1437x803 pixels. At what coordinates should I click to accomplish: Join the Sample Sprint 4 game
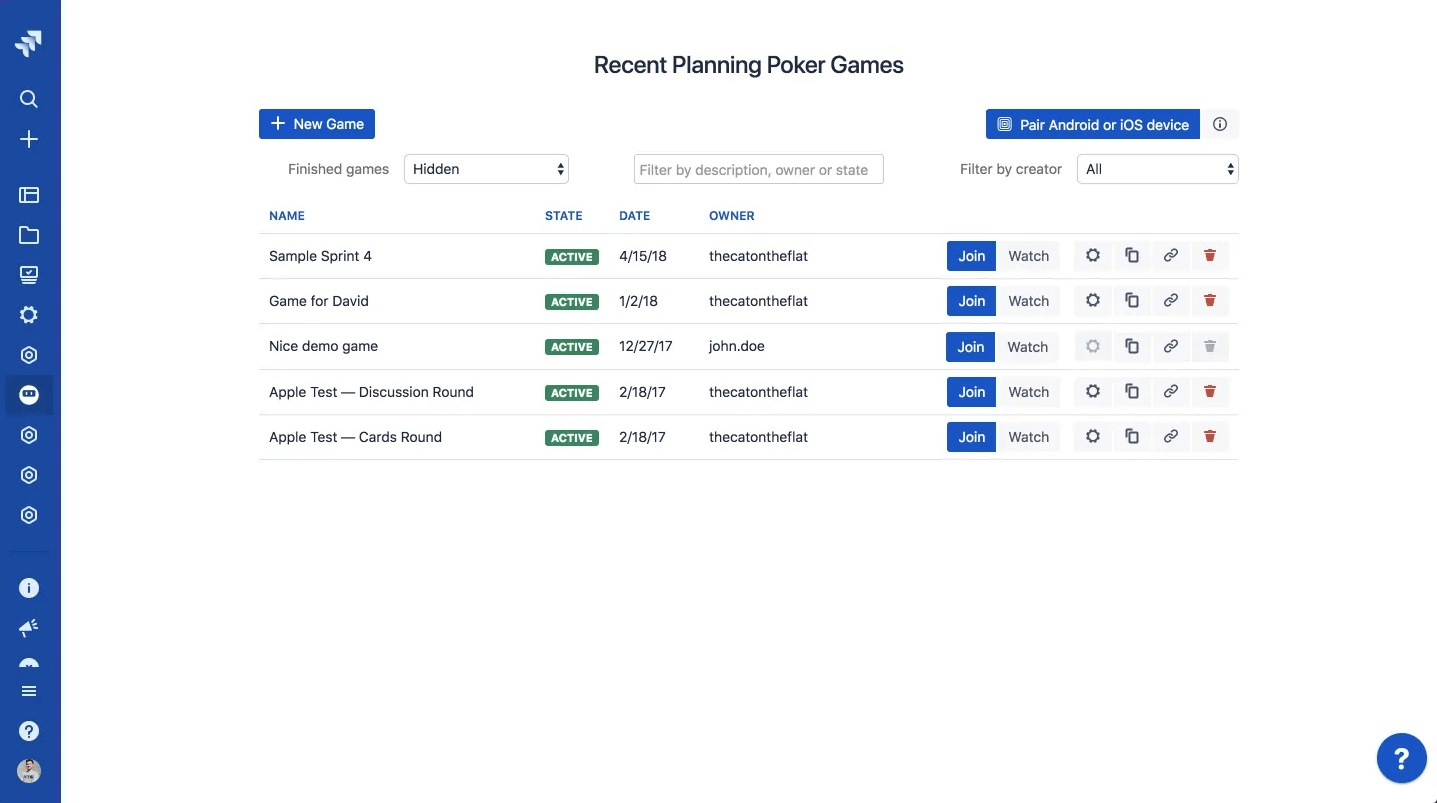[970, 255]
